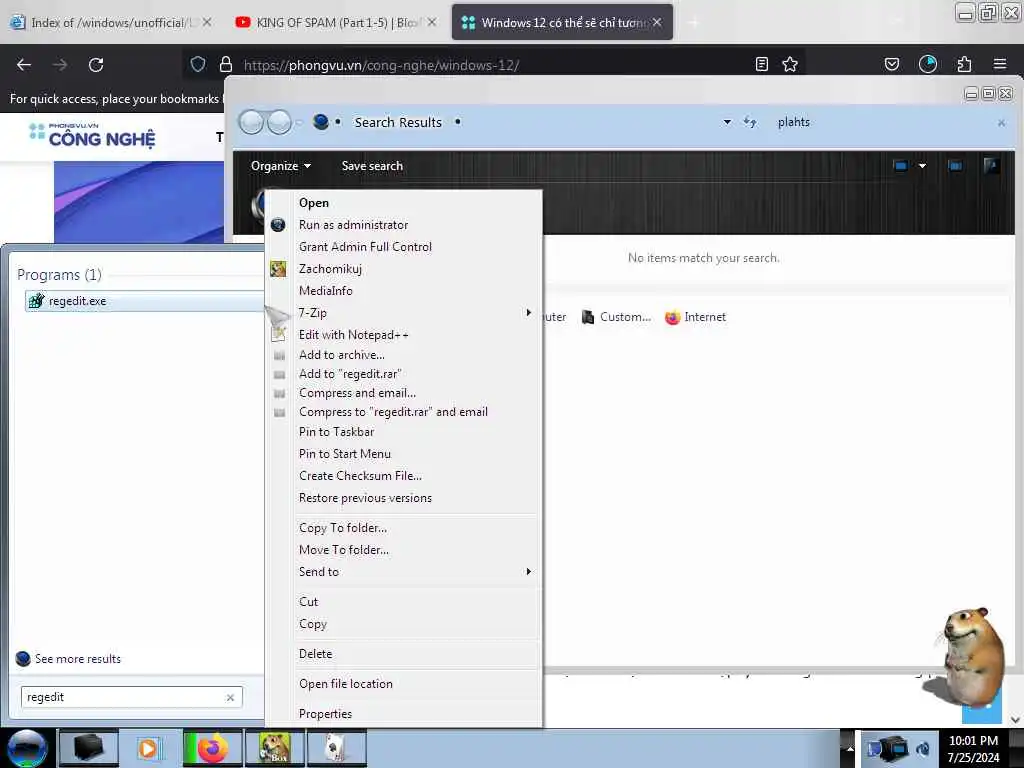Expand the Send to submenu
Image resolution: width=1024 pixels, height=768 pixels.
(404, 571)
